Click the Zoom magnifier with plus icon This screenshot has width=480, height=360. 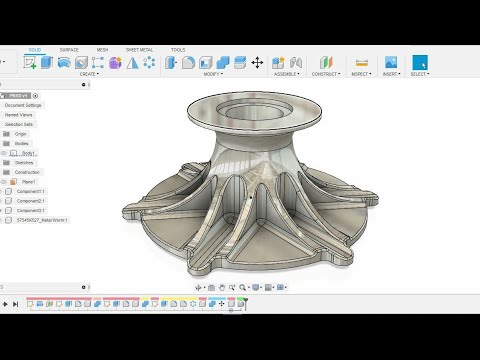[x=232, y=287]
